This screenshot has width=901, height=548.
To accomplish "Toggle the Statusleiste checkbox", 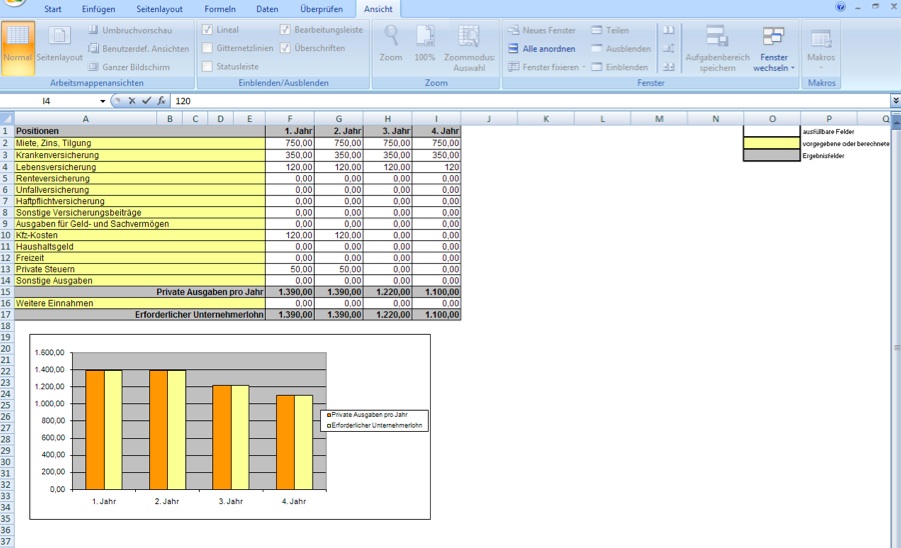I will 207,67.
